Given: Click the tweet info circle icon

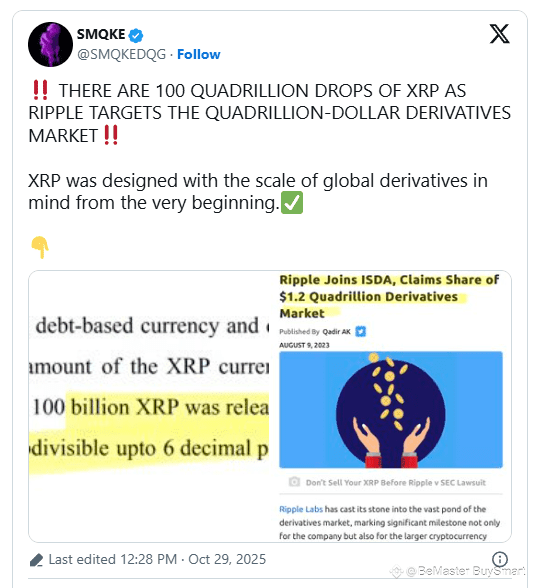Looking at the screenshot, I should 500,559.
